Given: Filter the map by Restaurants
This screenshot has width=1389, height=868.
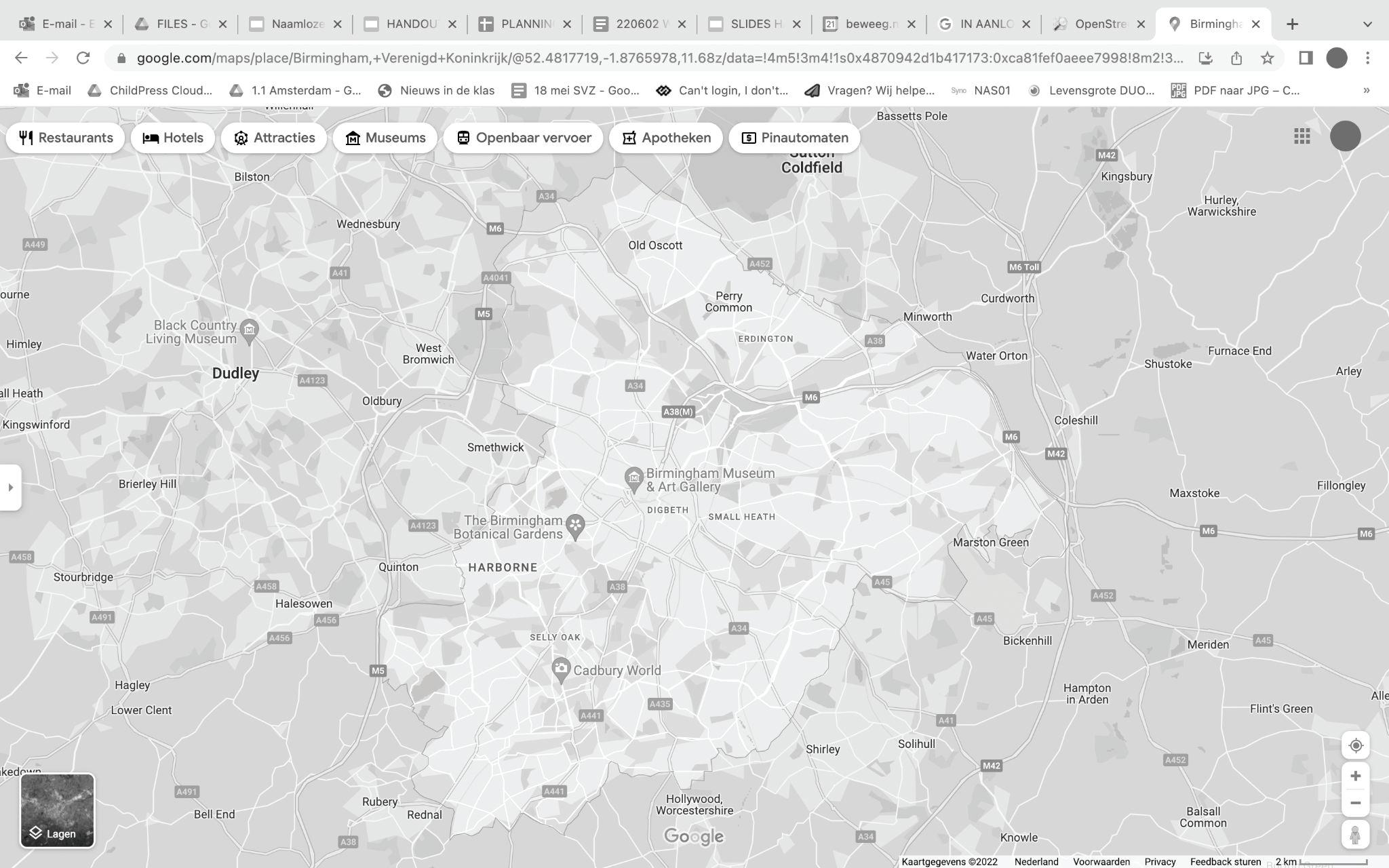Looking at the screenshot, I should (x=66, y=138).
